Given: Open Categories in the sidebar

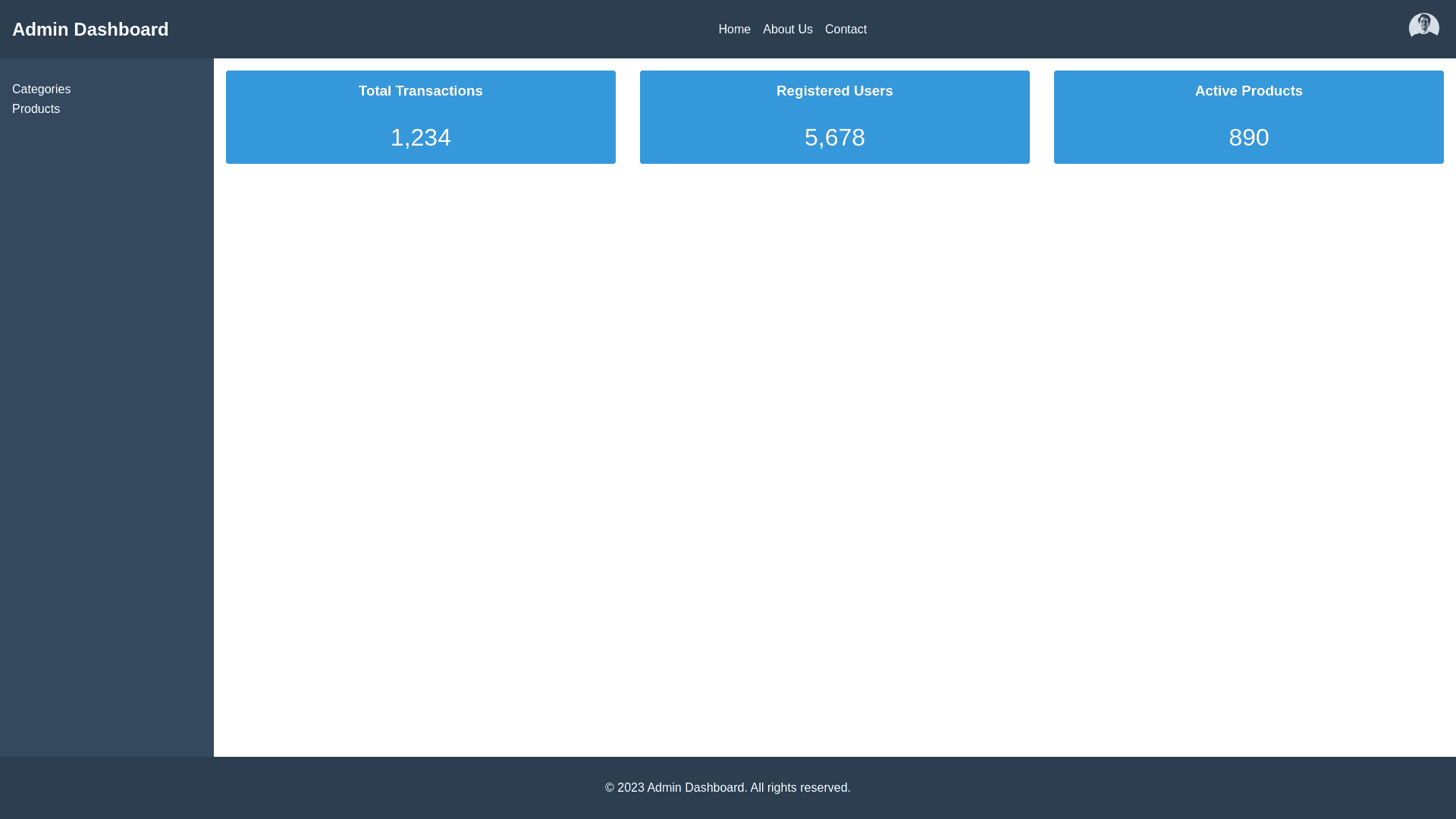Looking at the screenshot, I should coord(41,89).
